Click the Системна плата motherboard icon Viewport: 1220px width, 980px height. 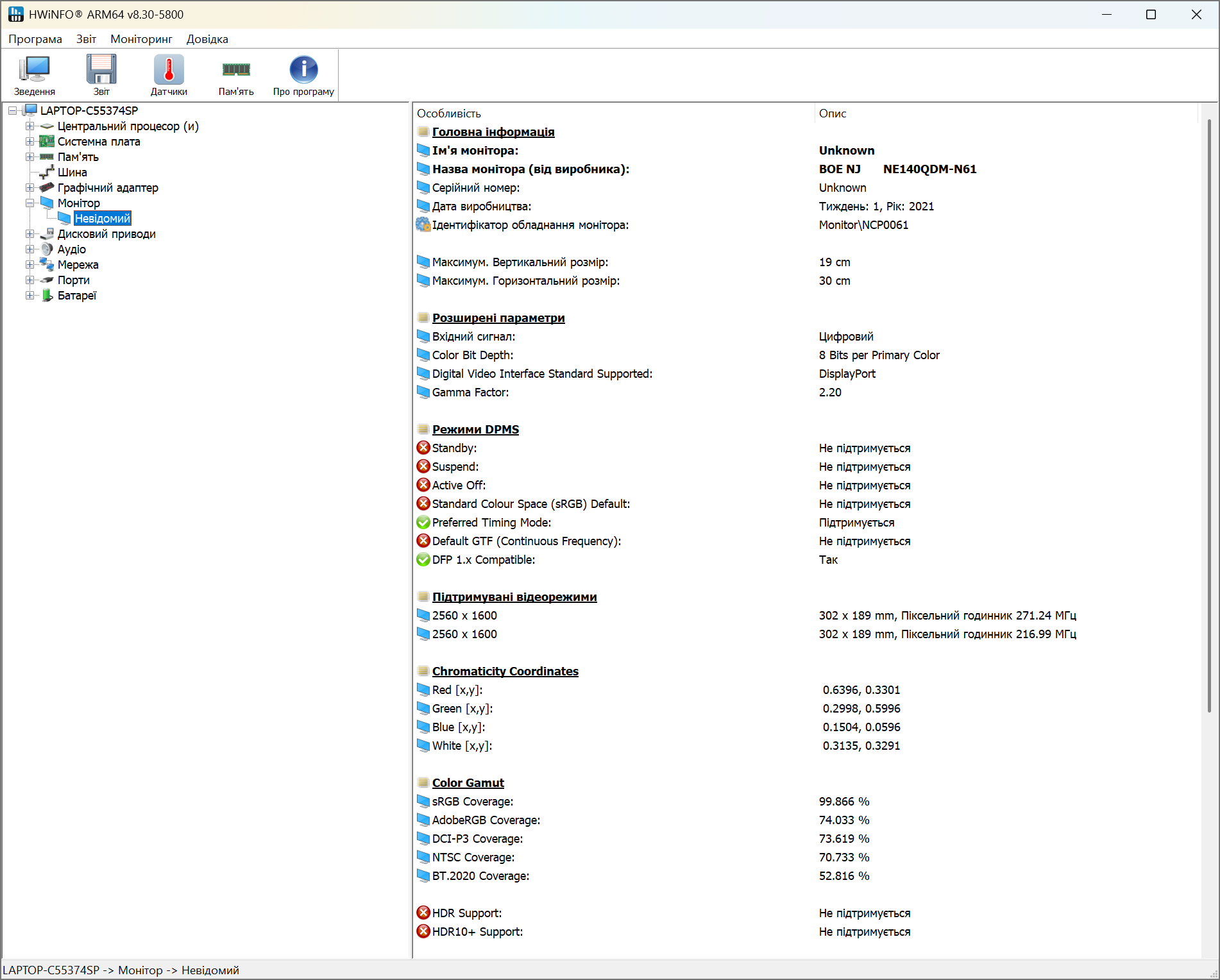point(47,142)
